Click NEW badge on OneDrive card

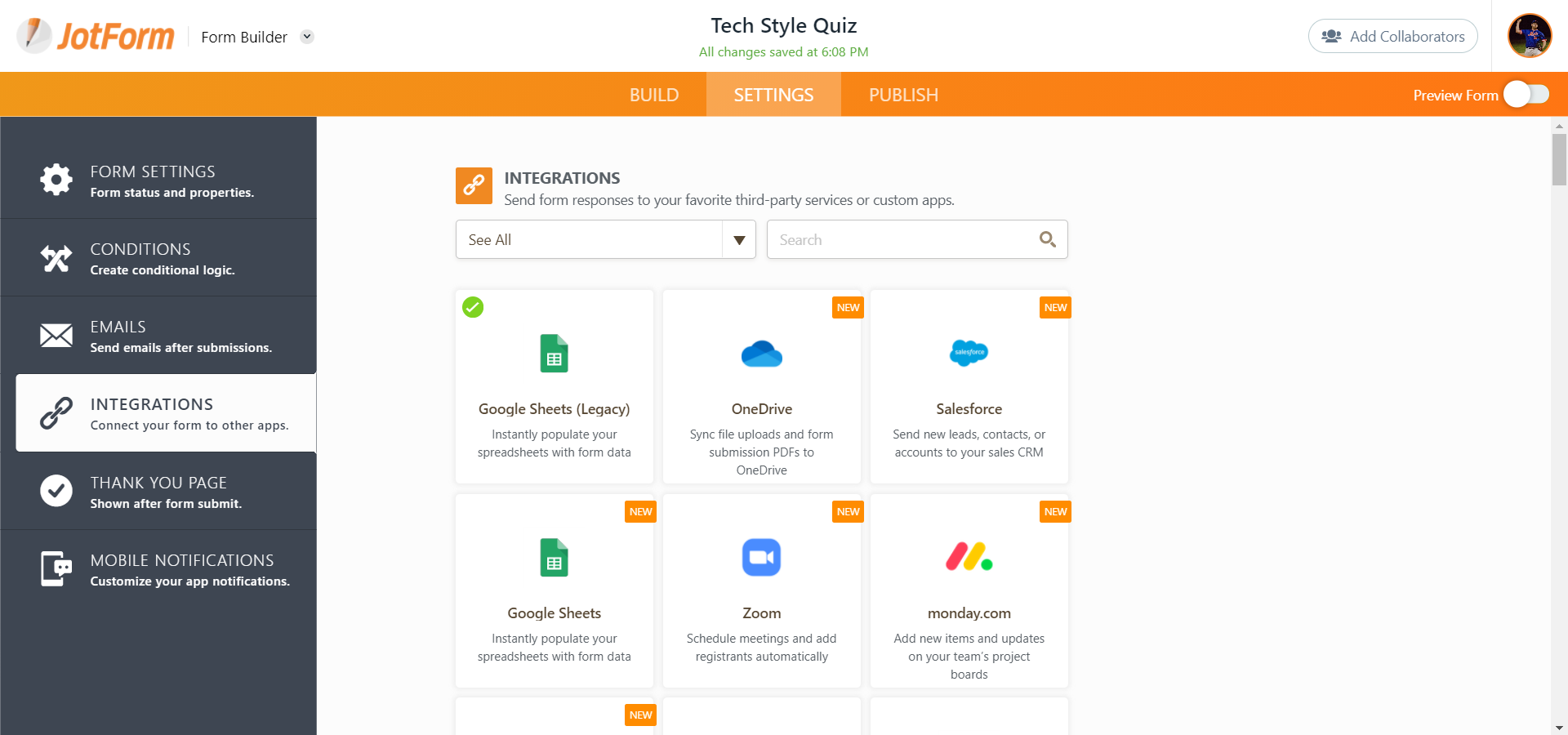[x=849, y=308]
